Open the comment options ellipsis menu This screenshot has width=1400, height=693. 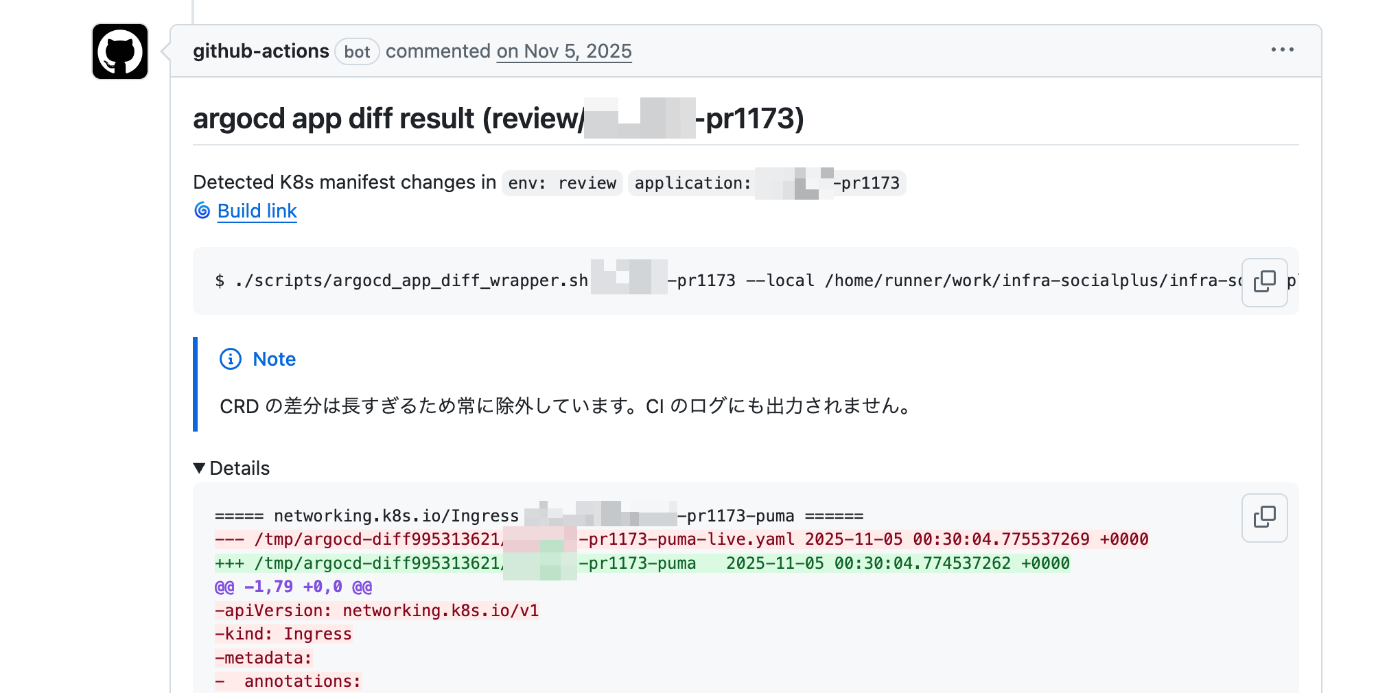(x=1282, y=50)
